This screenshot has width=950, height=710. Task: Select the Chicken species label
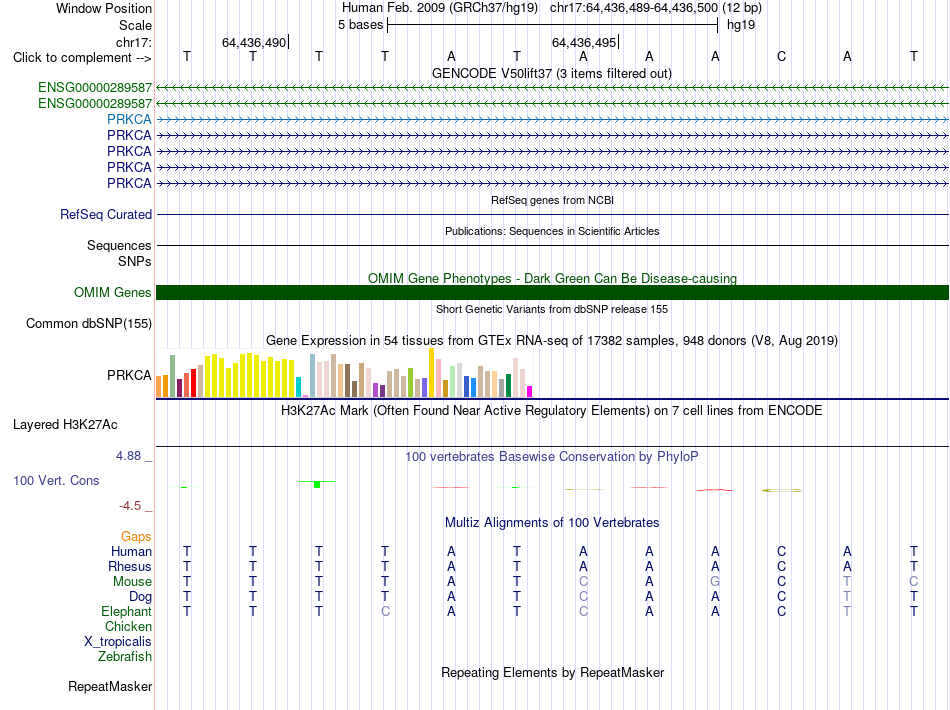click(128, 626)
